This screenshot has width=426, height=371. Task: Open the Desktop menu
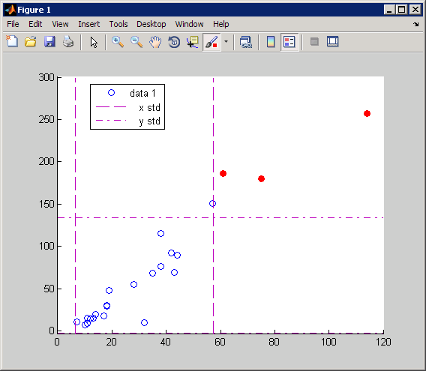tap(151, 24)
